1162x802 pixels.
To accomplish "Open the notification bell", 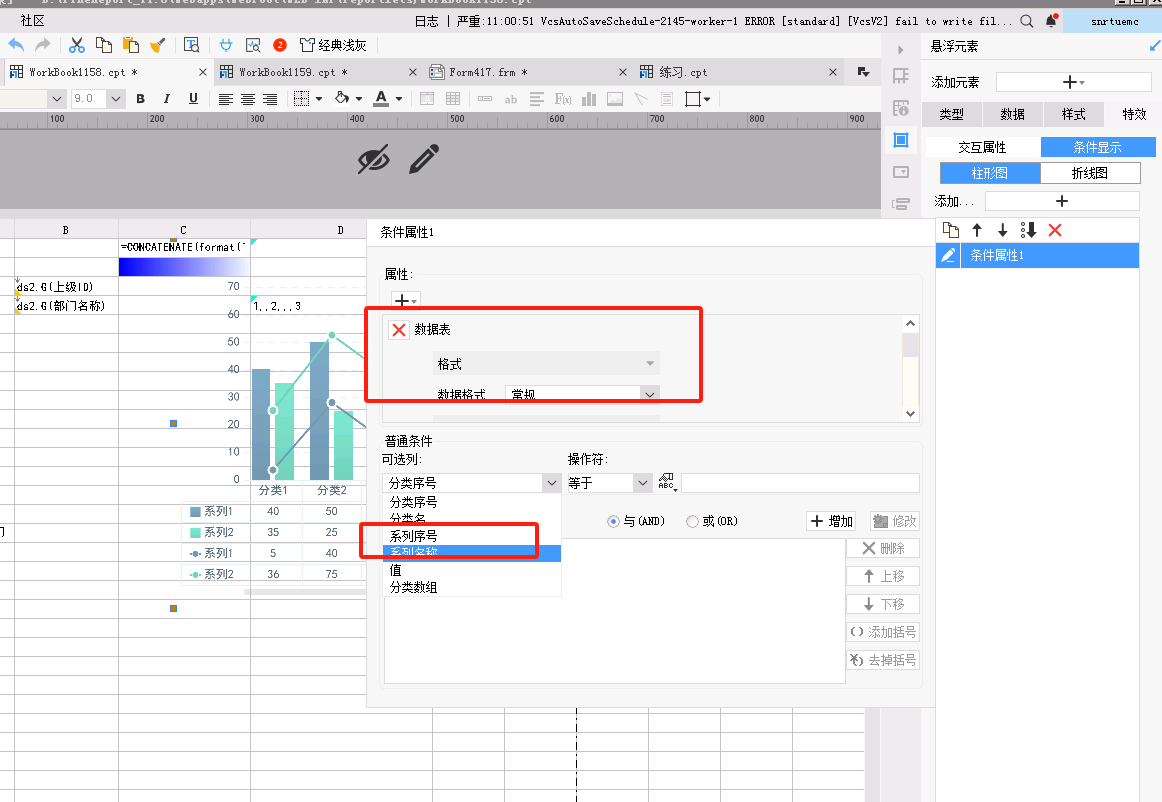I will 1051,21.
